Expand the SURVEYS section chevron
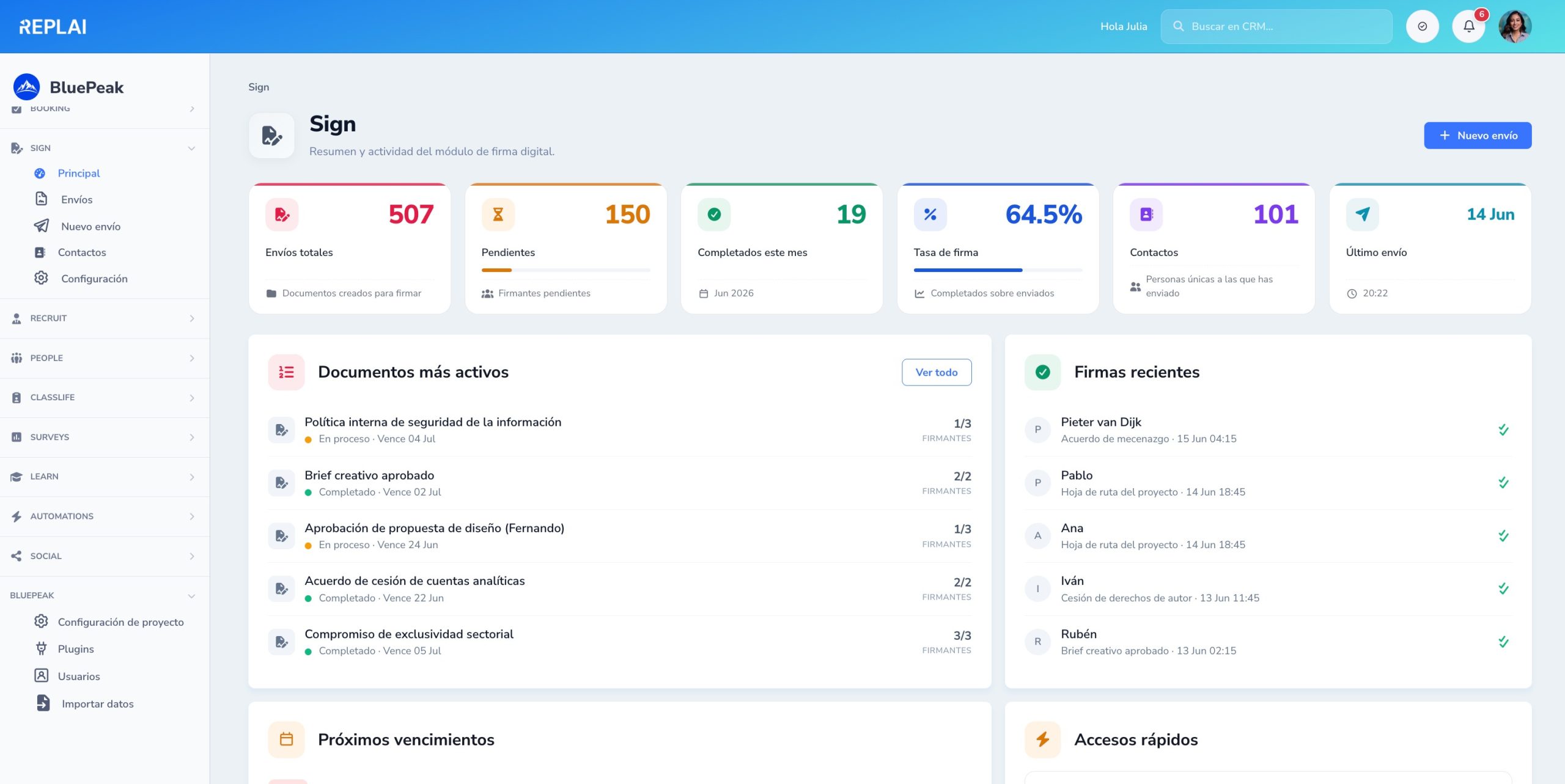Image resolution: width=1565 pixels, height=784 pixels. [x=191, y=438]
